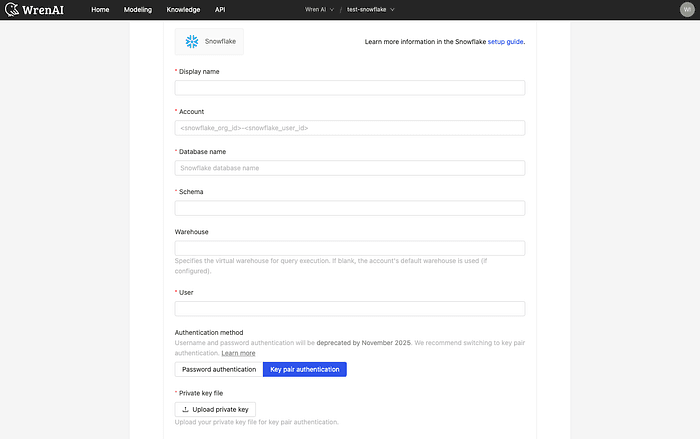
Task: Select Key pair authentication option
Action: pyautogui.click(x=305, y=369)
